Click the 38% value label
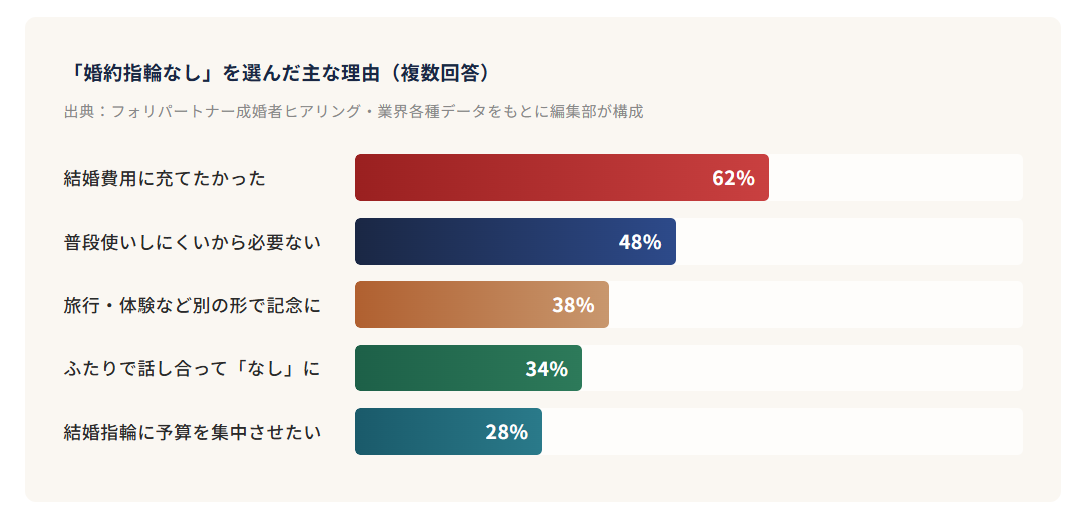This screenshot has width=1067, height=532. (x=573, y=305)
